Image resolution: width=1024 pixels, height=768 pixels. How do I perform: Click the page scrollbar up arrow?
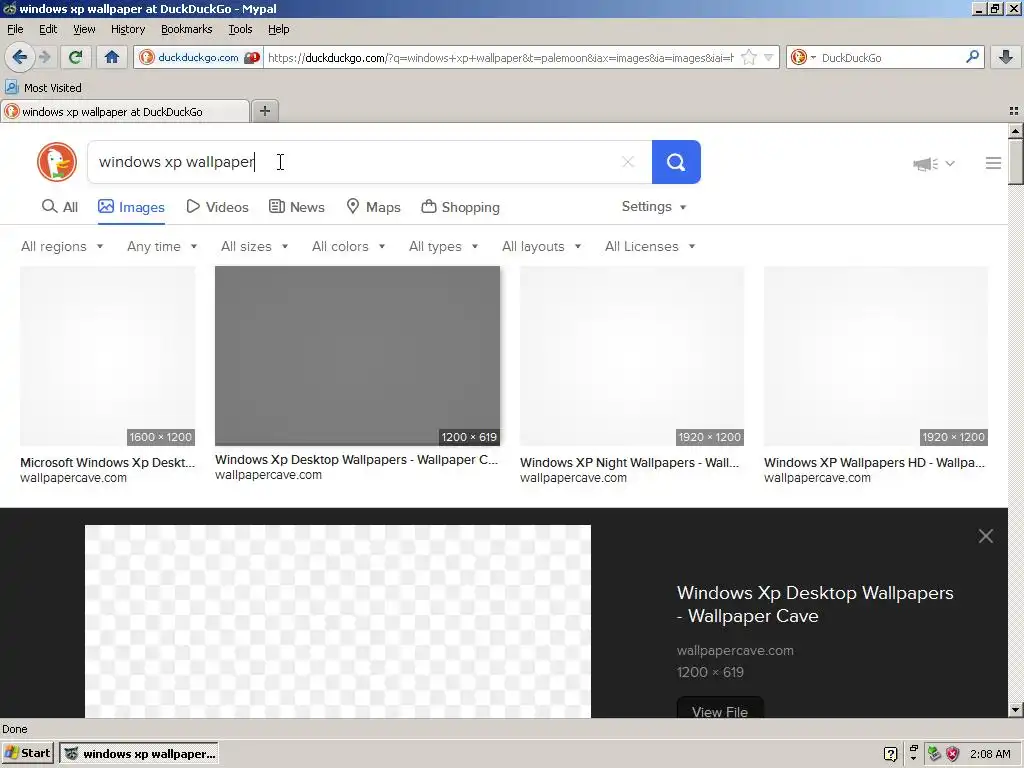[1016, 131]
